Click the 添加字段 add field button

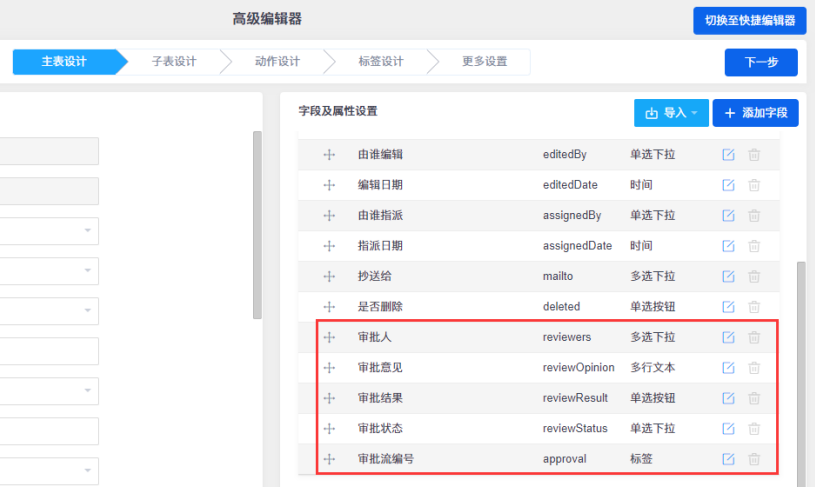point(755,113)
